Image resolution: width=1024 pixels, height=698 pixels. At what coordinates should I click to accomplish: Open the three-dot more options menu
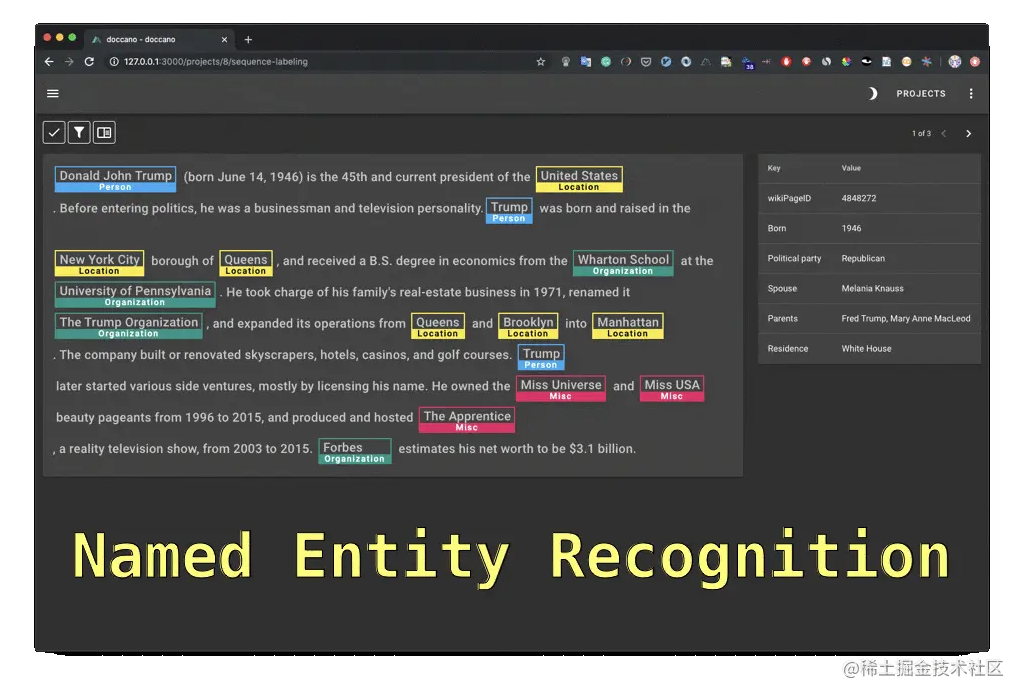tap(971, 93)
